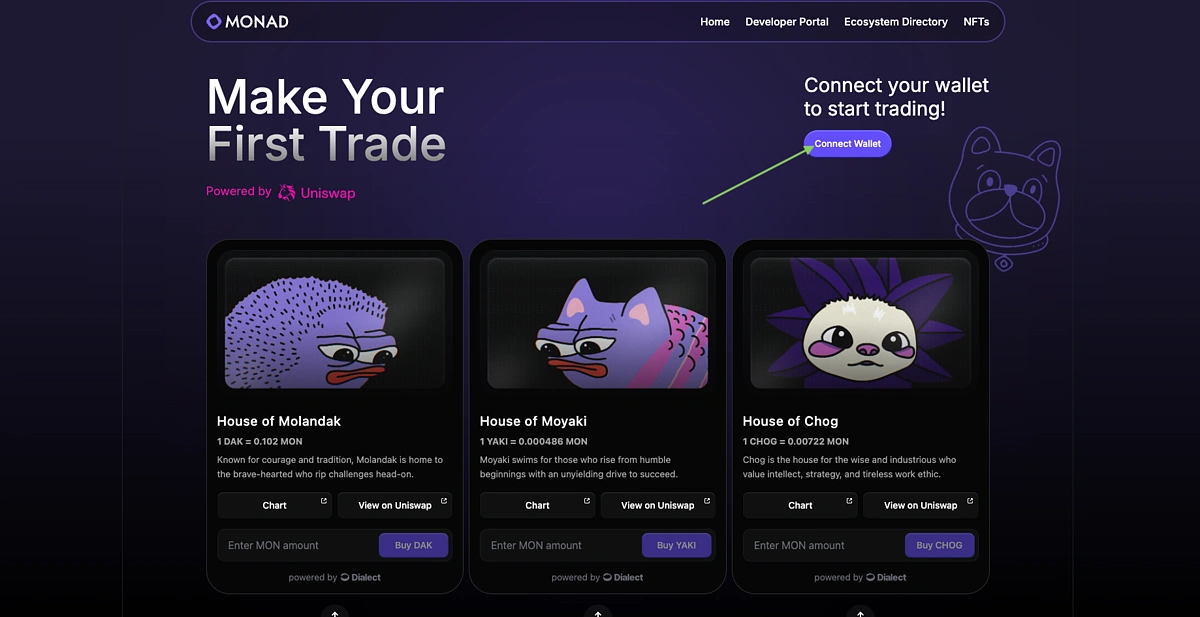Click the Buy CHOG button
The height and width of the screenshot is (617, 1200).
click(x=940, y=545)
